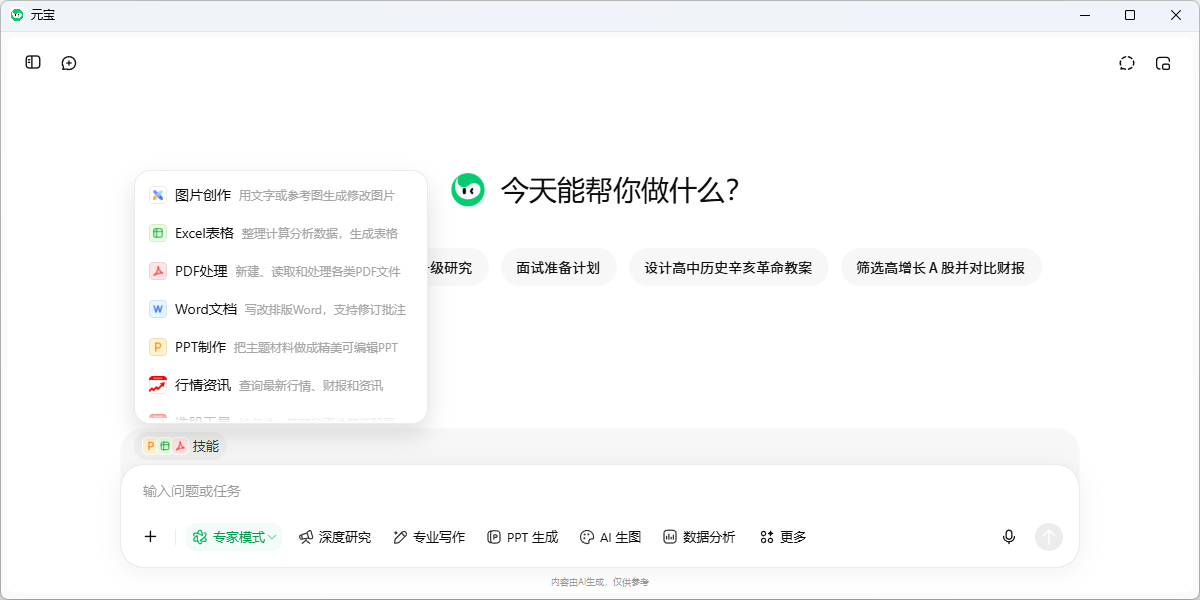Click the Yuanbao mascot logo beside the greeting
The width and height of the screenshot is (1200, 600).
[x=468, y=190]
